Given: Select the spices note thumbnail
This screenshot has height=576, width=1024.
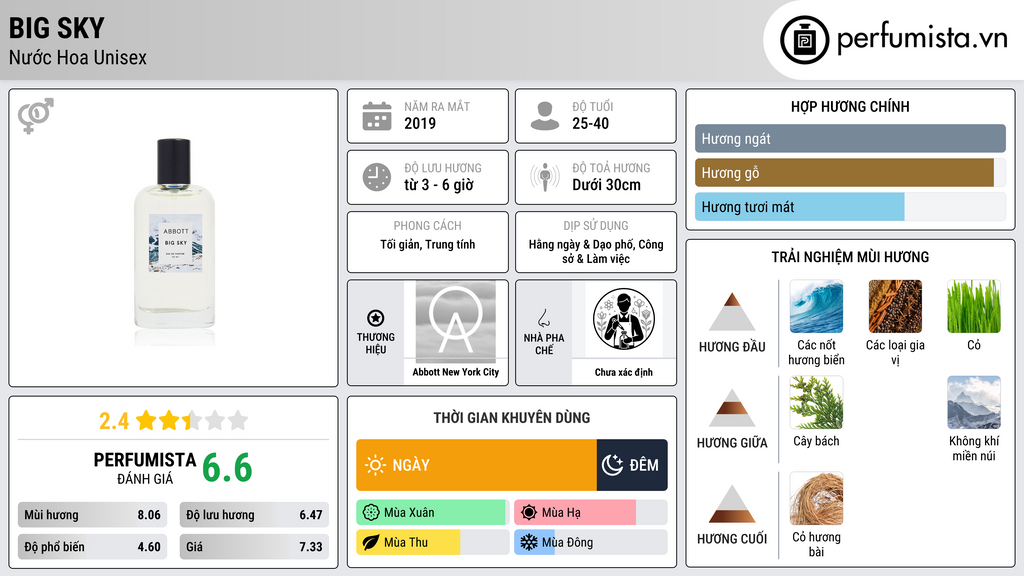Looking at the screenshot, I should [x=895, y=306].
